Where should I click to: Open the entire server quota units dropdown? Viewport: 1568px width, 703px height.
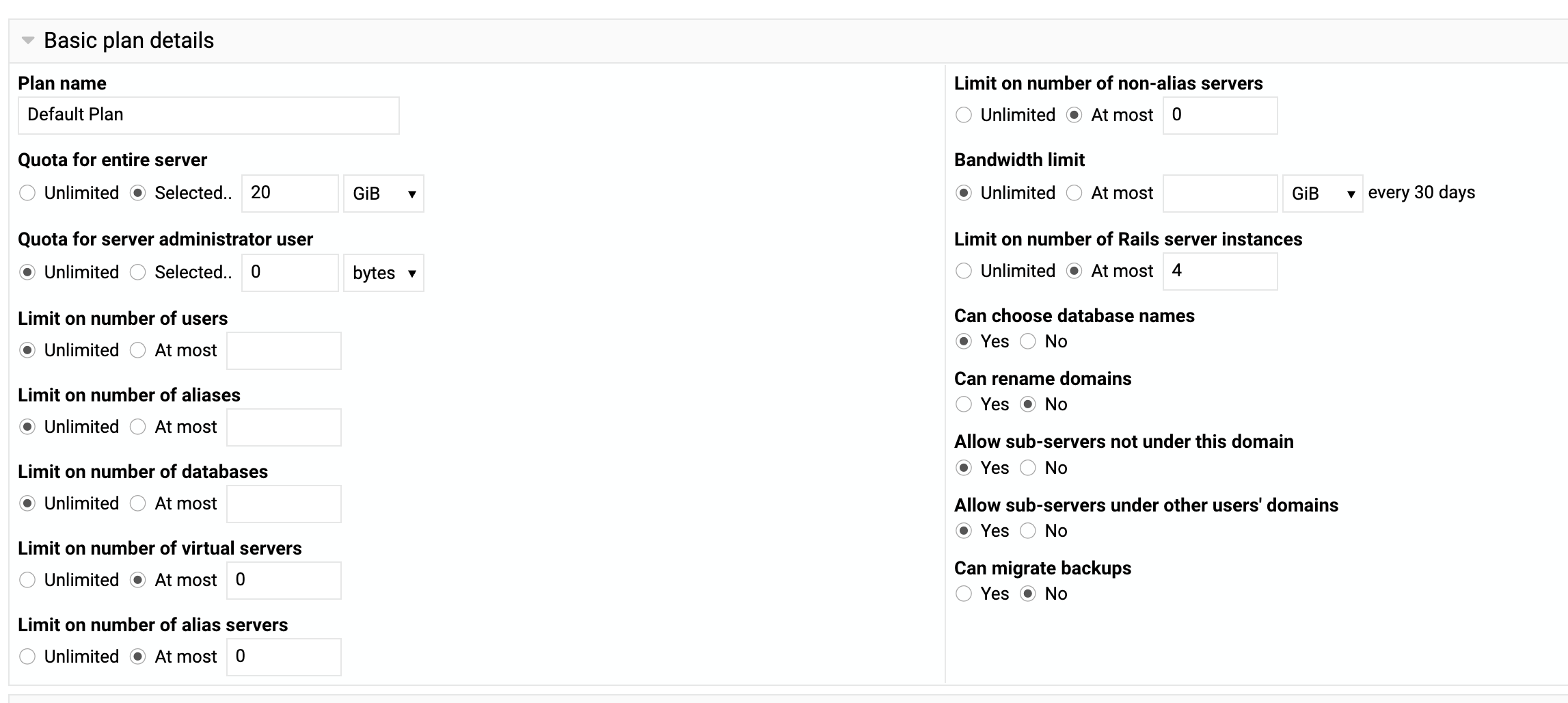pos(383,194)
